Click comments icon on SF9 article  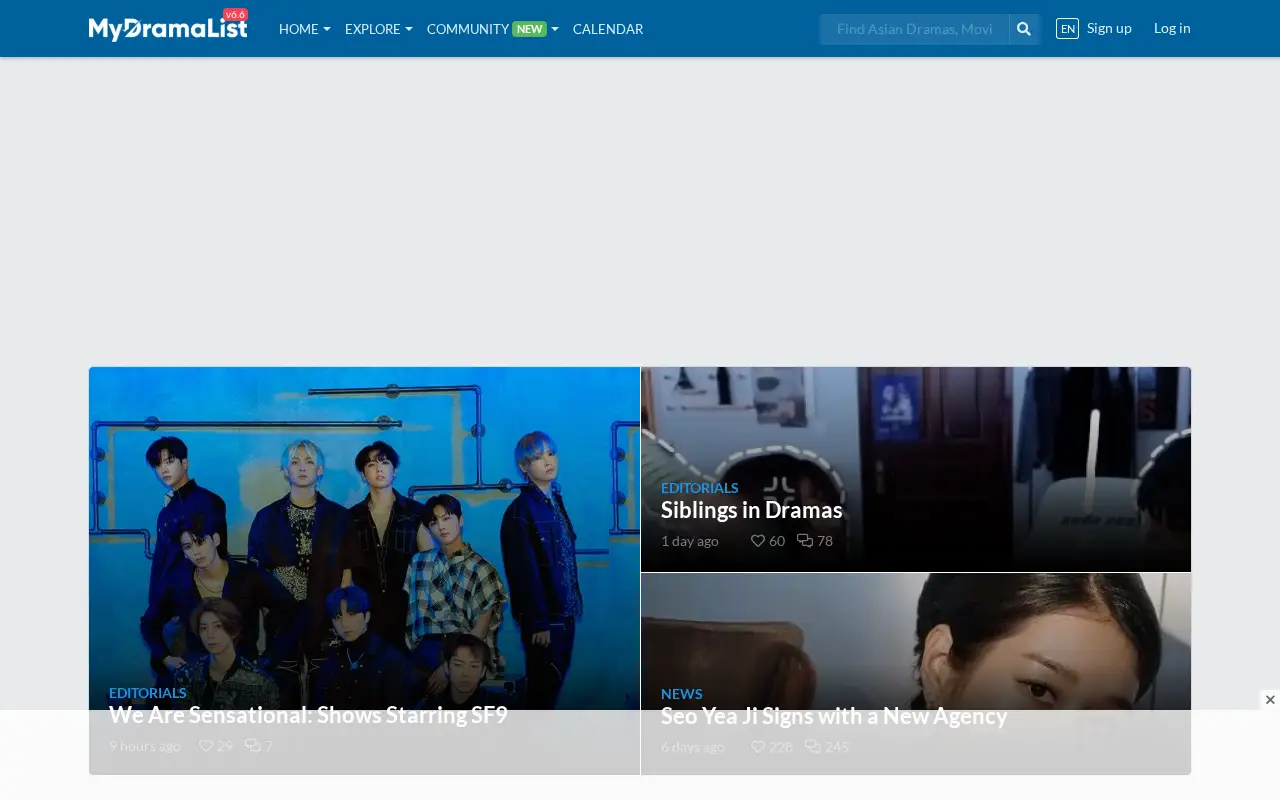(253, 746)
